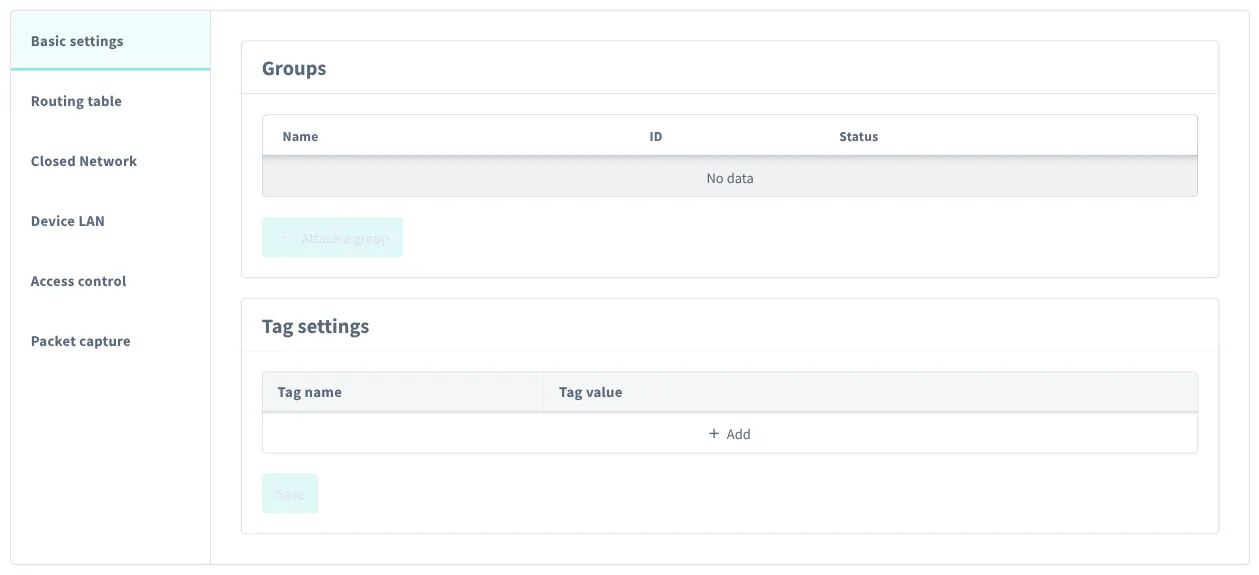Screen dimensions: 1259x575
Task: Open the Access control section
Action: tap(110, 281)
